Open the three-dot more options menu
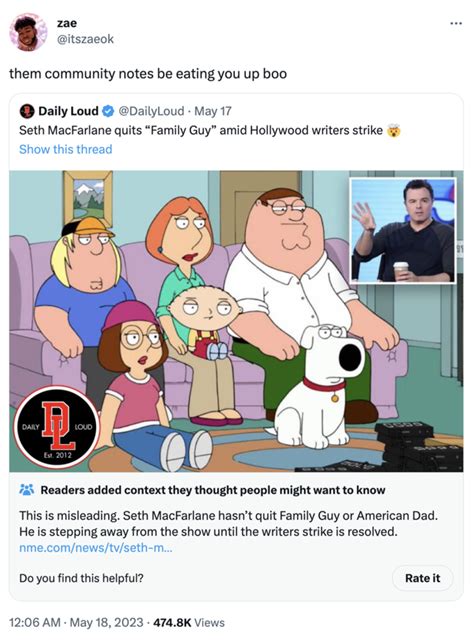474x640 pixels. click(456, 24)
